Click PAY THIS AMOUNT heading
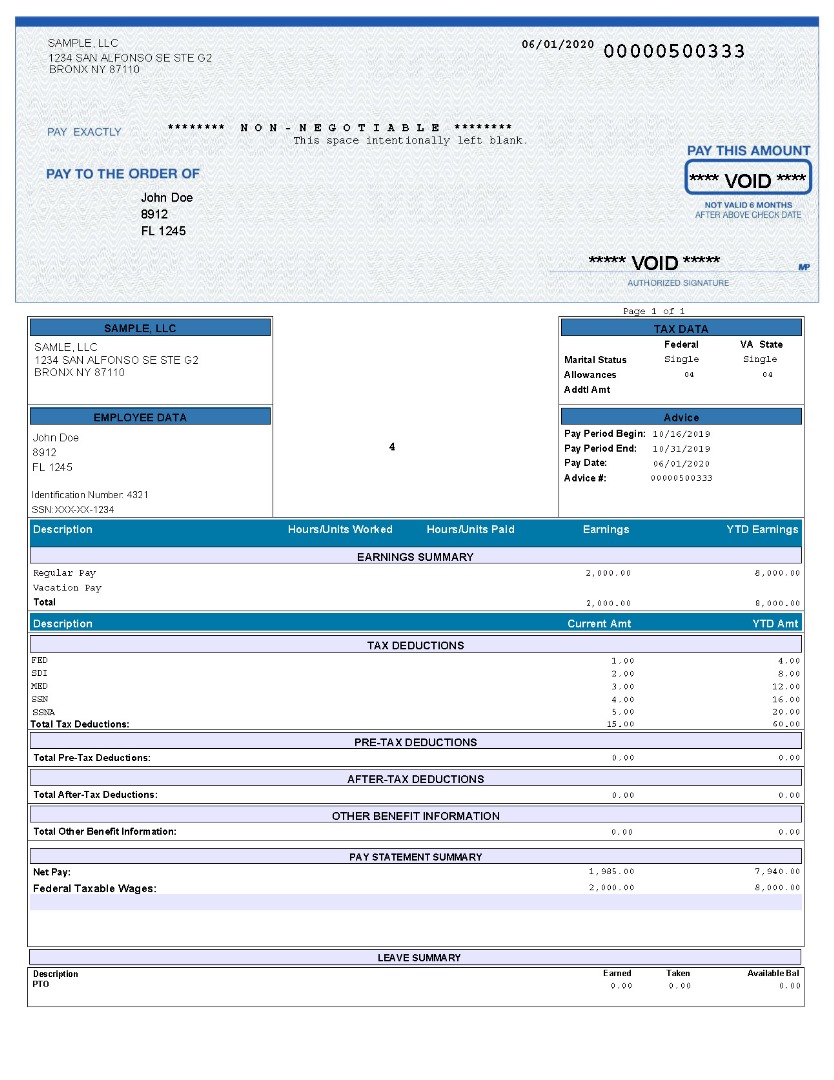Viewport: 834px width, 1080px height. (748, 150)
